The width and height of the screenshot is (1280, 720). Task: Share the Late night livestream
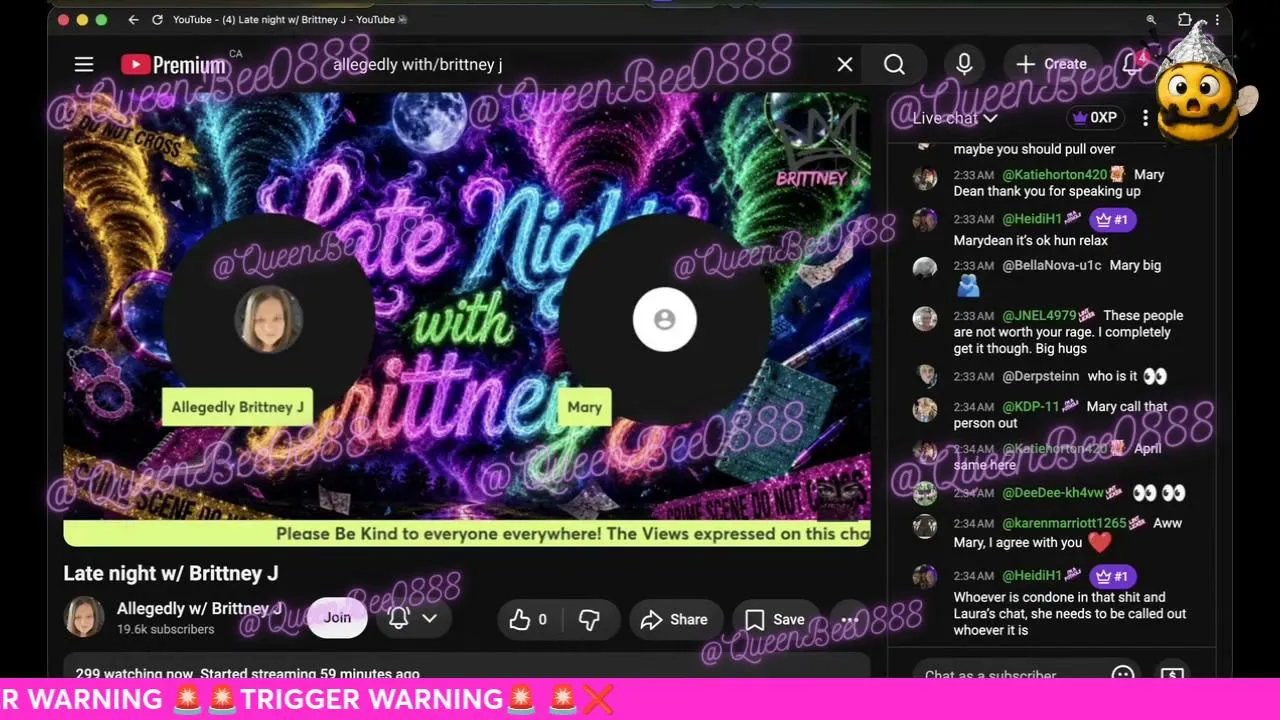[674, 620]
